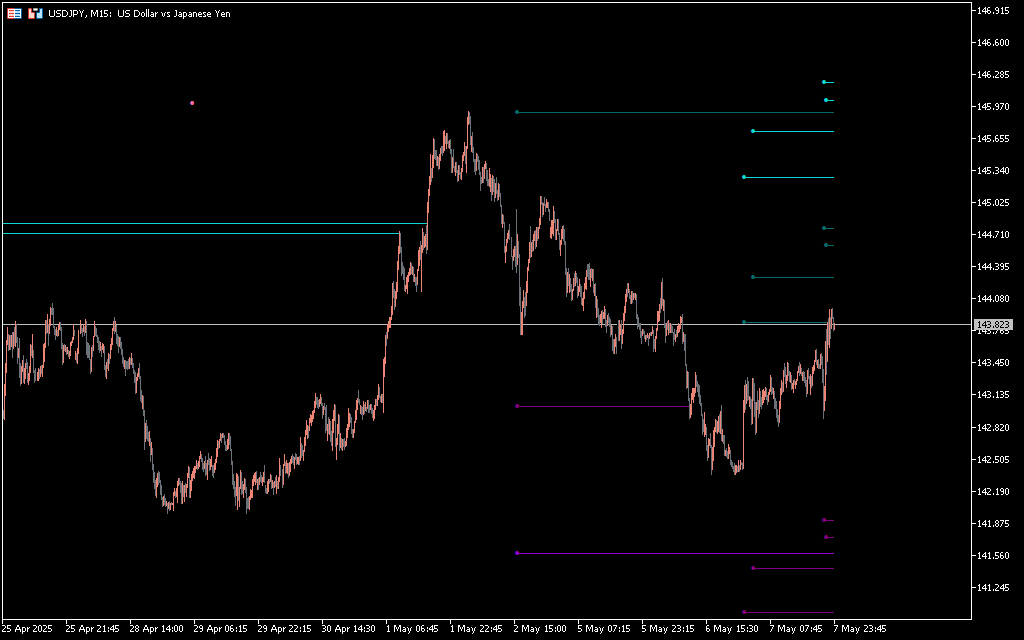The image size is (1024, 640).
Task: Click the "25 Apr 2025" time axis label
Action: click(x=27, y=629)
